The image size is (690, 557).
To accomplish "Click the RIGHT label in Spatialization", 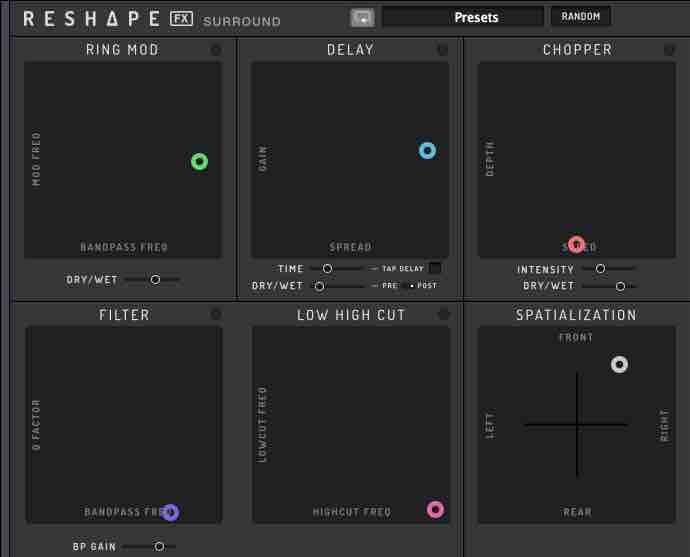I will click(x=664, y=425).
